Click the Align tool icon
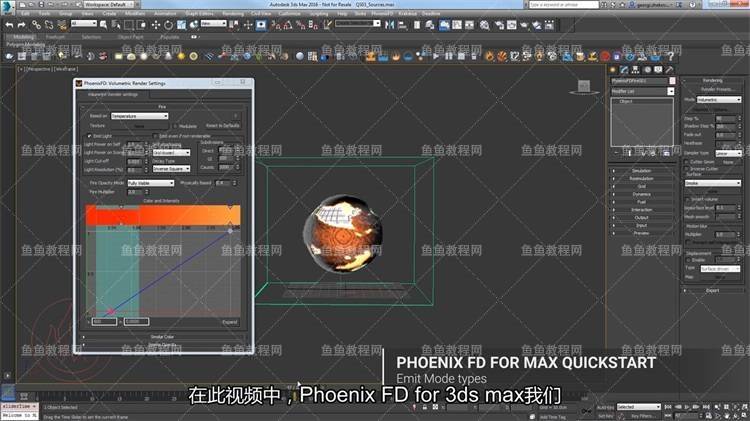750x421 pixels. tap(402, 25)
